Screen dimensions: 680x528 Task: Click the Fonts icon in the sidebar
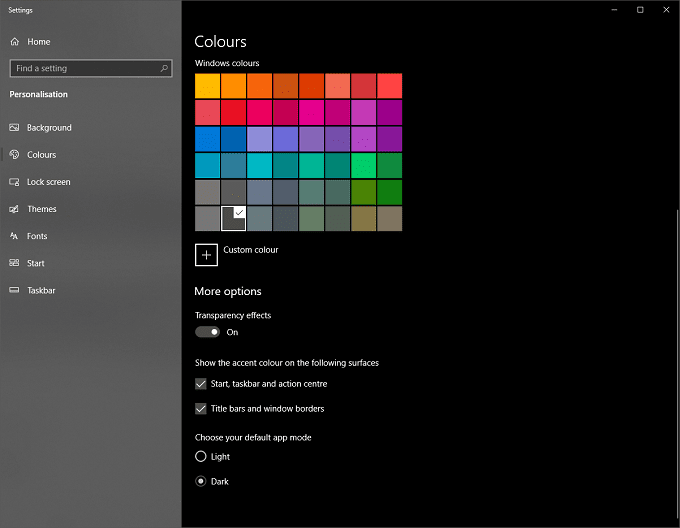(x=15, y=236)
